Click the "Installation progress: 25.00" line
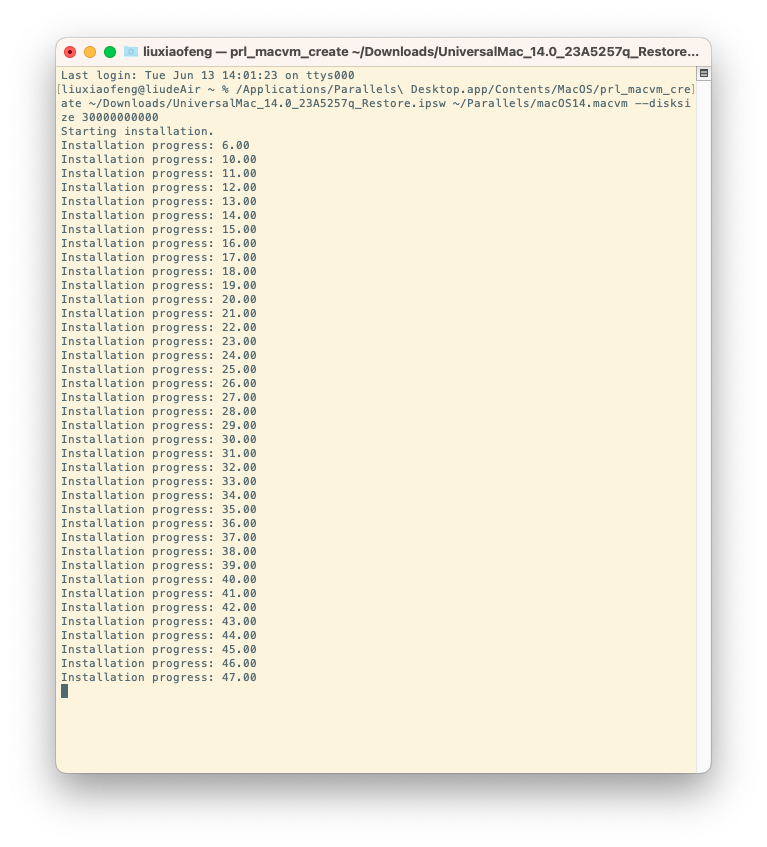 click(158, 369)
